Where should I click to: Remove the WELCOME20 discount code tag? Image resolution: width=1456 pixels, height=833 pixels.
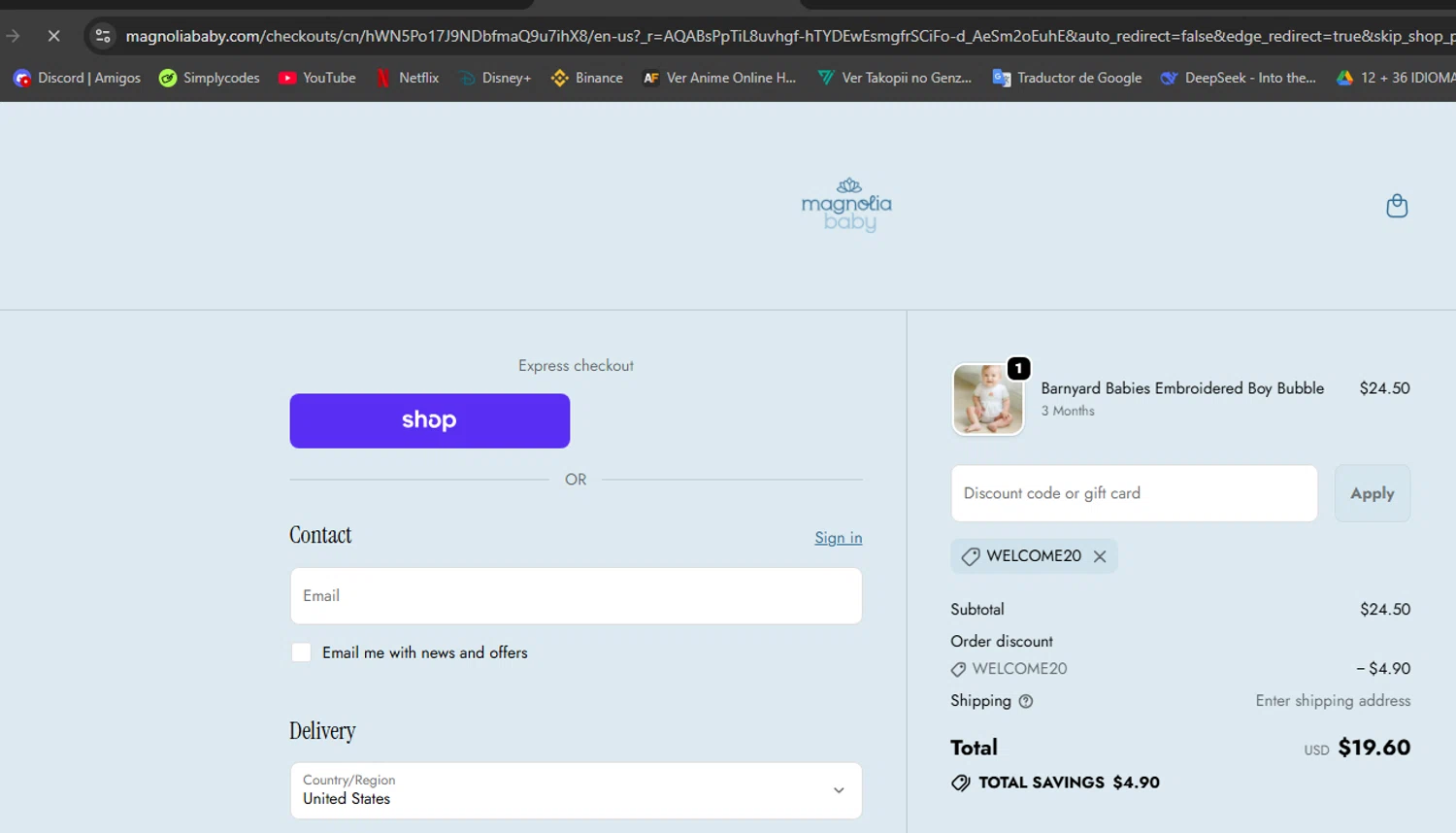(1100, 556)
